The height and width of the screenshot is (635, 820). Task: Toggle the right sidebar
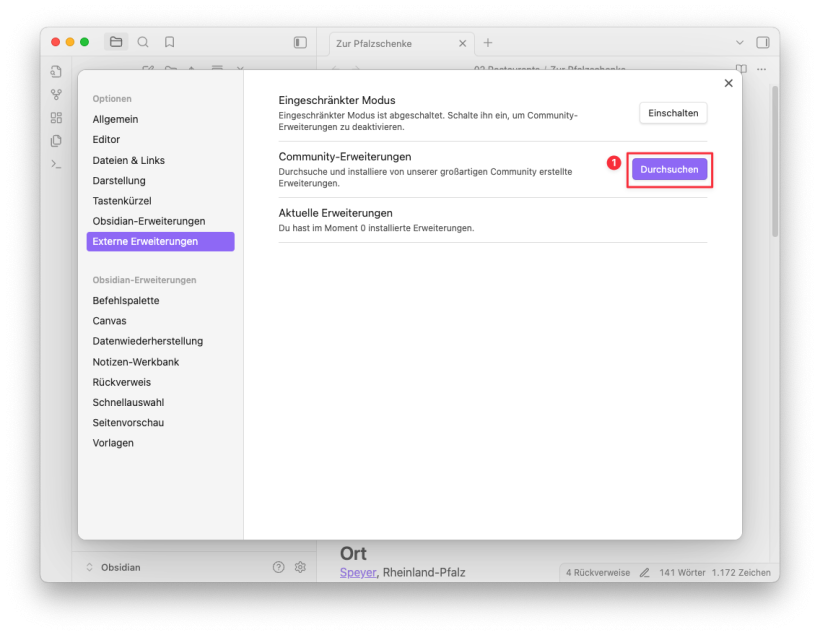tap(763, 43)
